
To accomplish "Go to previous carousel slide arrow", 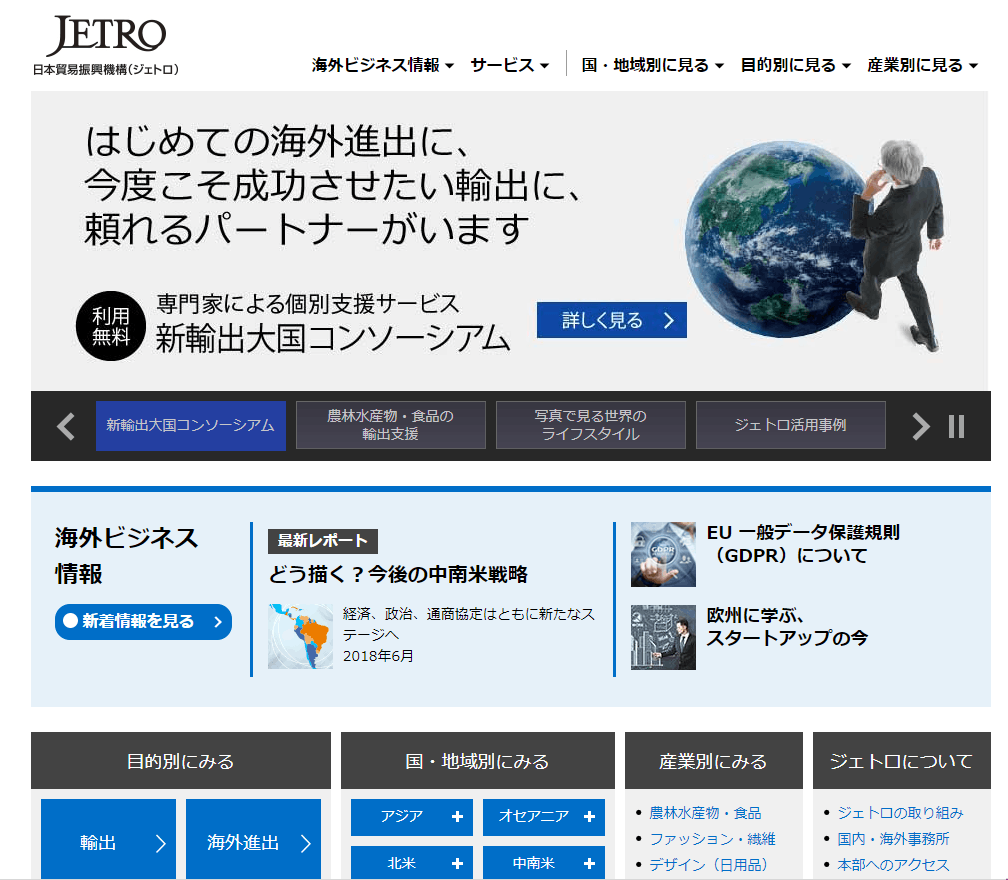I will pos(66,426).
